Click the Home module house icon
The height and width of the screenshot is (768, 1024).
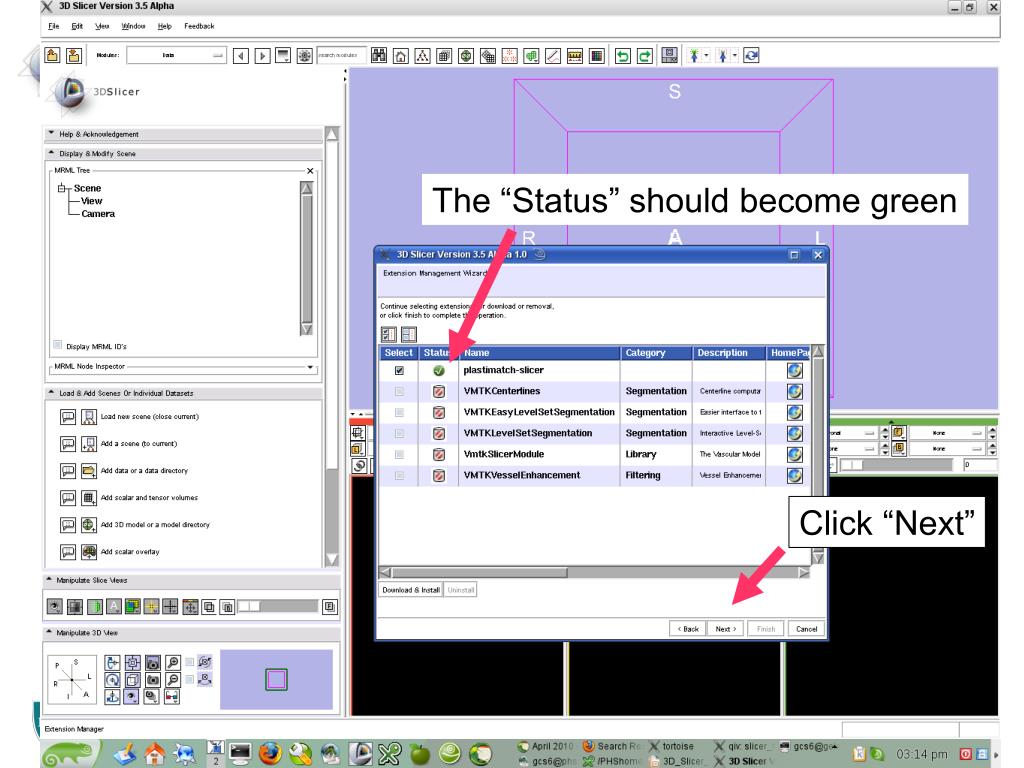pyautogui.click(x=400, y=56)
